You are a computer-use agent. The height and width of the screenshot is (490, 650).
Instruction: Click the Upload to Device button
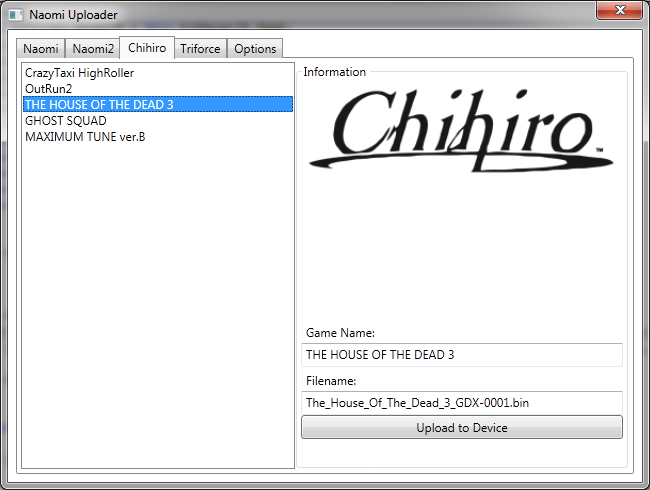pos(462,427)
